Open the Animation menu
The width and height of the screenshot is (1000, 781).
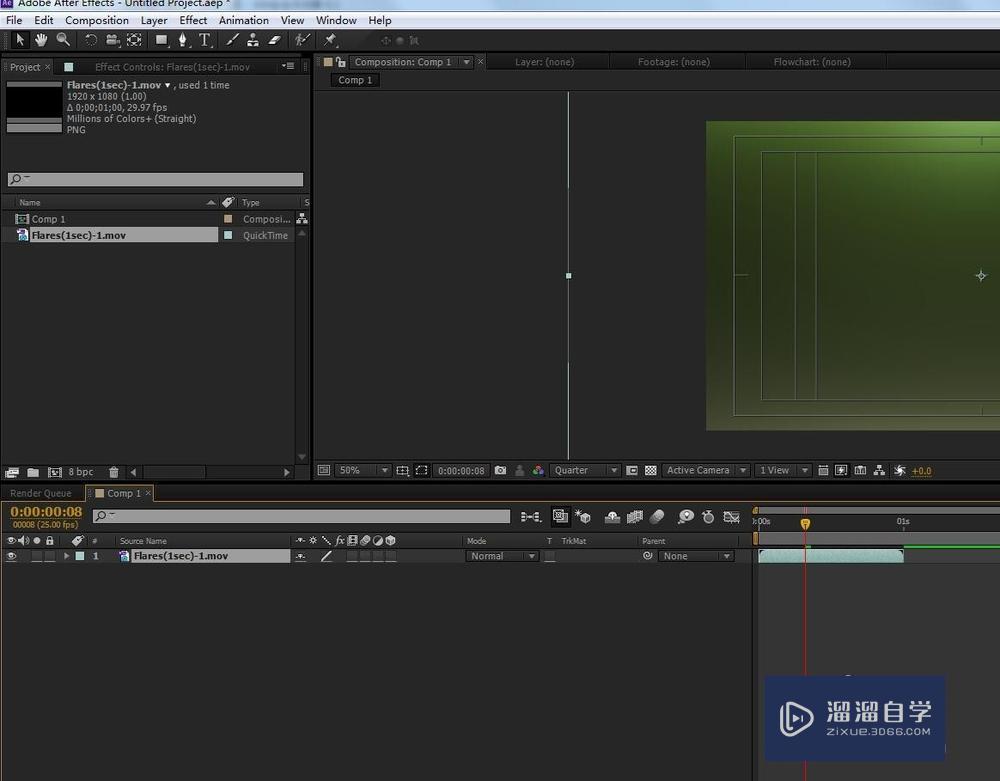click(244, 20)
